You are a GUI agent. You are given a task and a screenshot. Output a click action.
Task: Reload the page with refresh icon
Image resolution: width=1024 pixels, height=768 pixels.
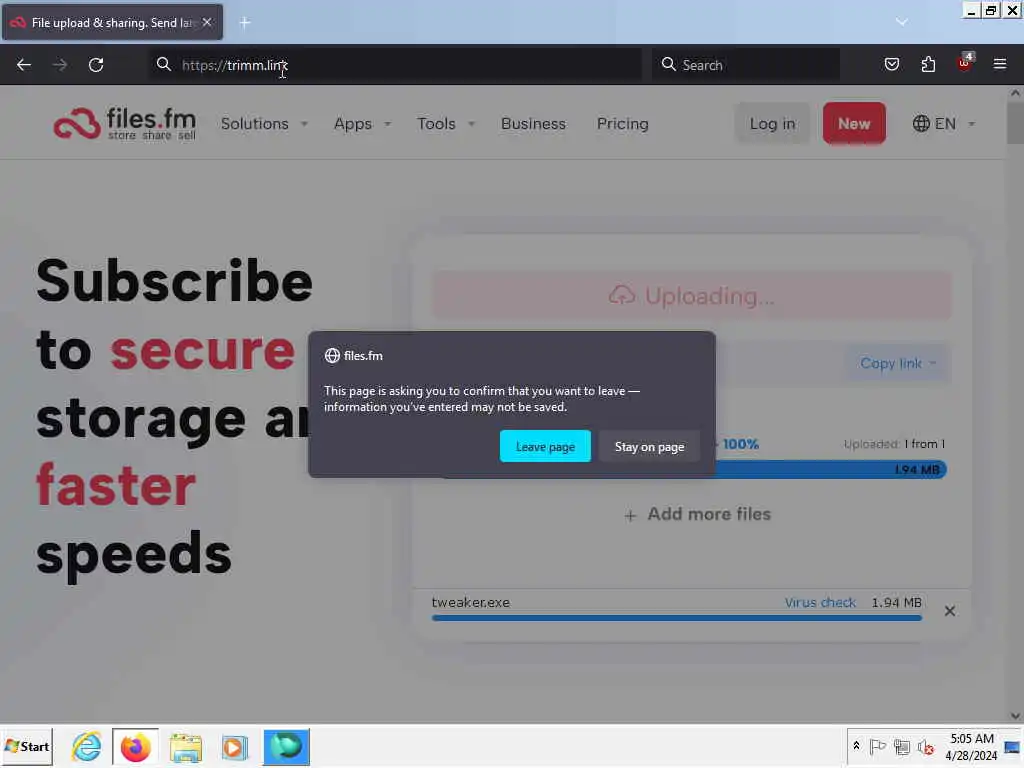96,65
